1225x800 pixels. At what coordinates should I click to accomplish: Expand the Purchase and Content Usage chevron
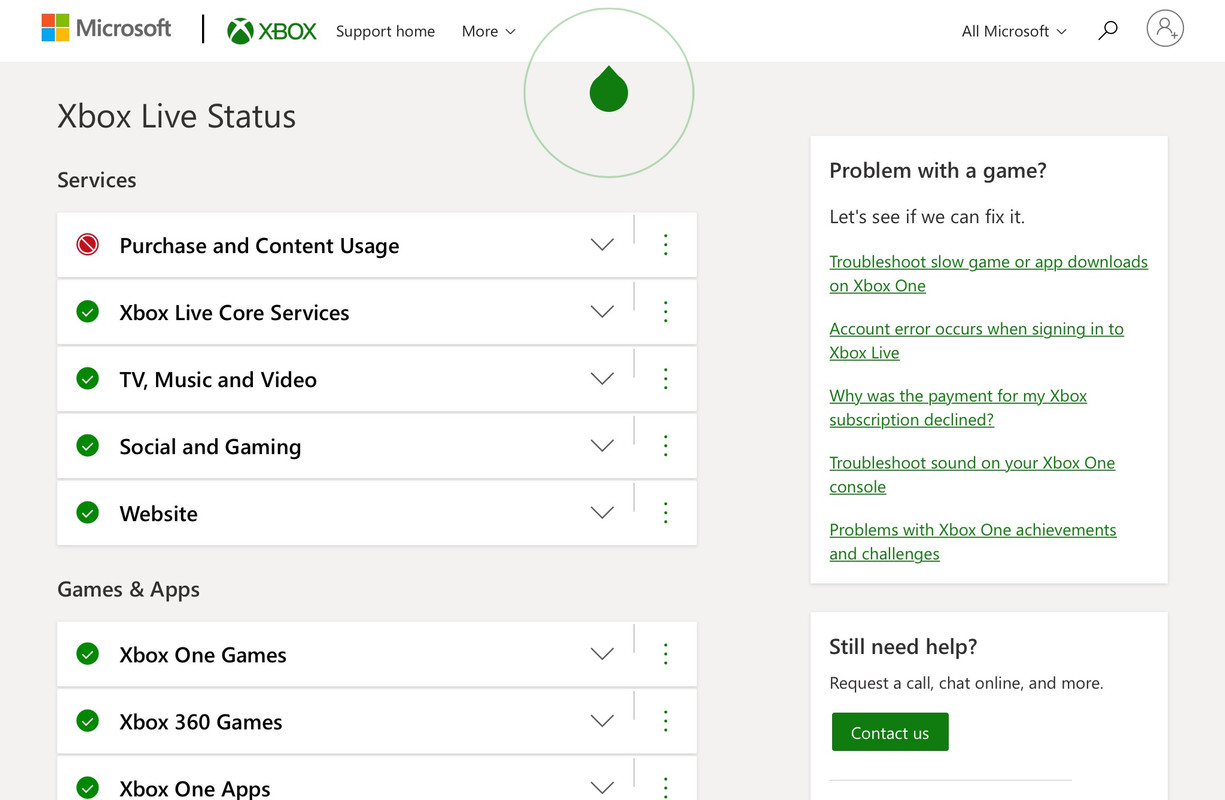click(x=602, y=245)
